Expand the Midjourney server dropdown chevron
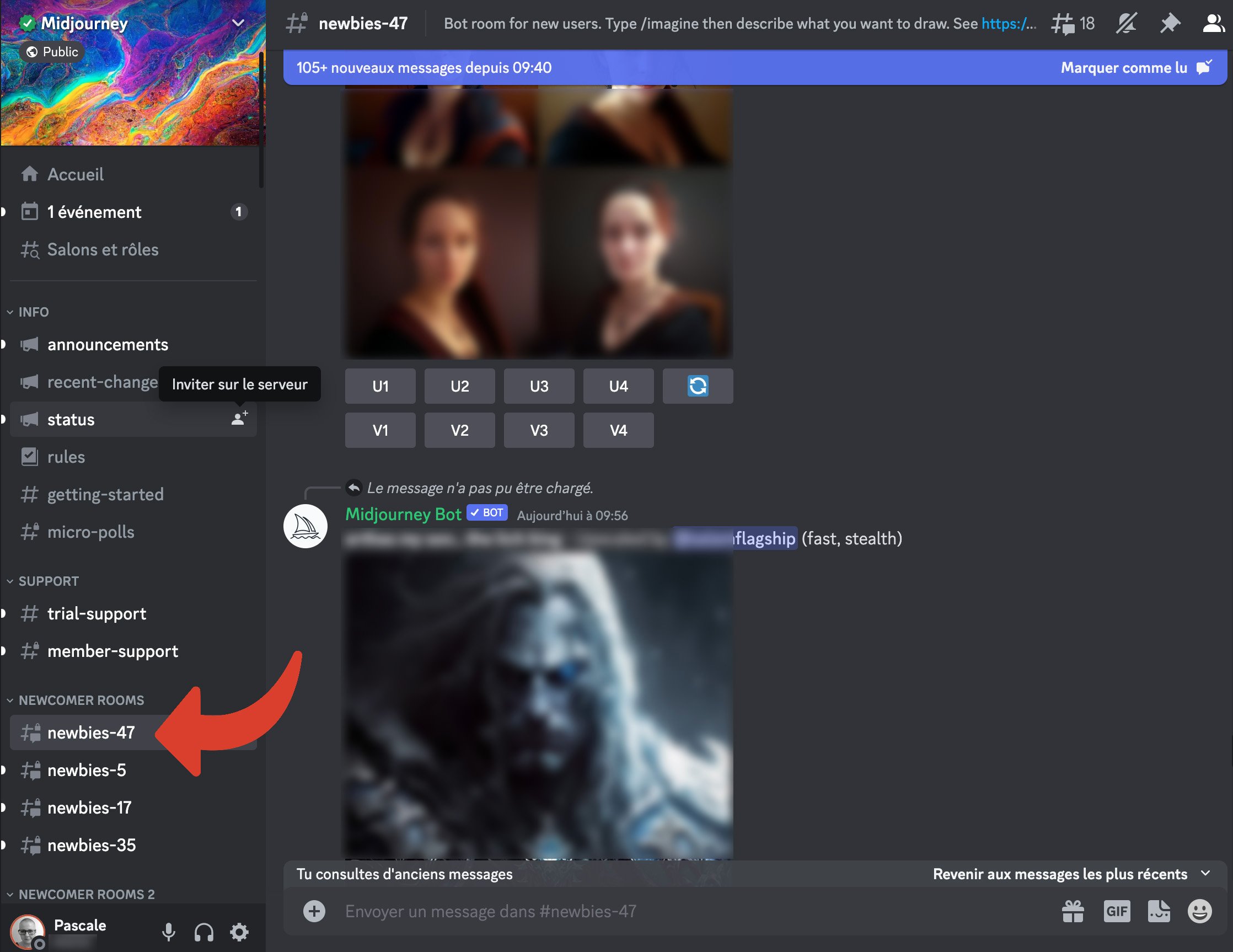This screenshot has height=952, width=1233. [238, 23]
